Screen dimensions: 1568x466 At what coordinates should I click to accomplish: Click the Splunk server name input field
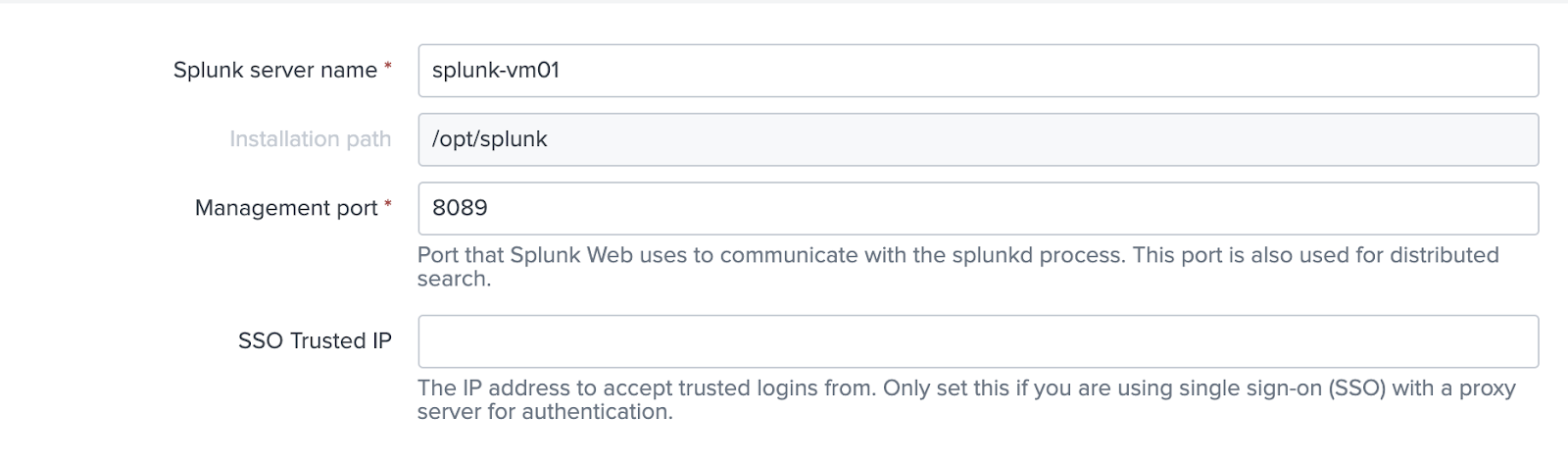[977, 71]
